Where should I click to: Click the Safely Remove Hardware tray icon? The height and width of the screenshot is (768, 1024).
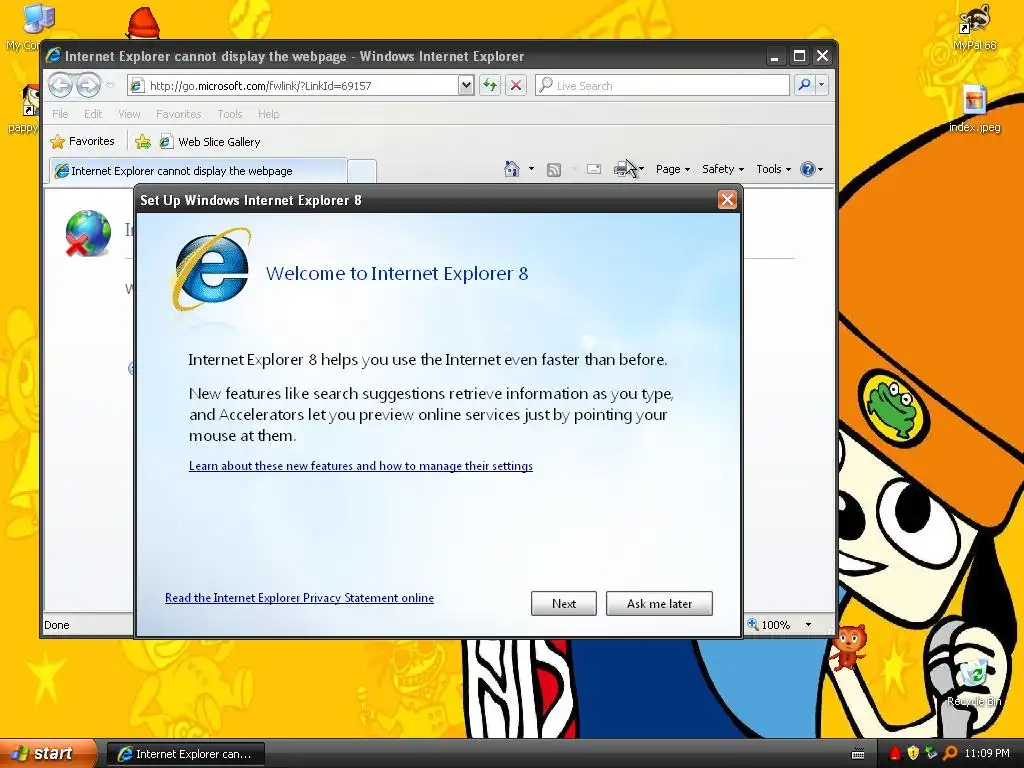(931, 754)
